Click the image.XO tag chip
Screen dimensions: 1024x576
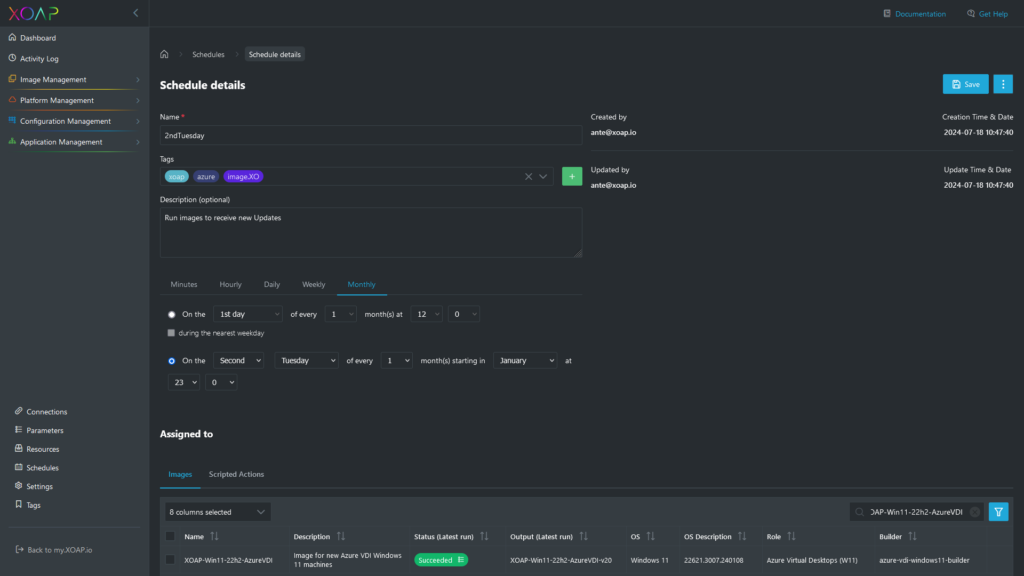pos(244,177)
